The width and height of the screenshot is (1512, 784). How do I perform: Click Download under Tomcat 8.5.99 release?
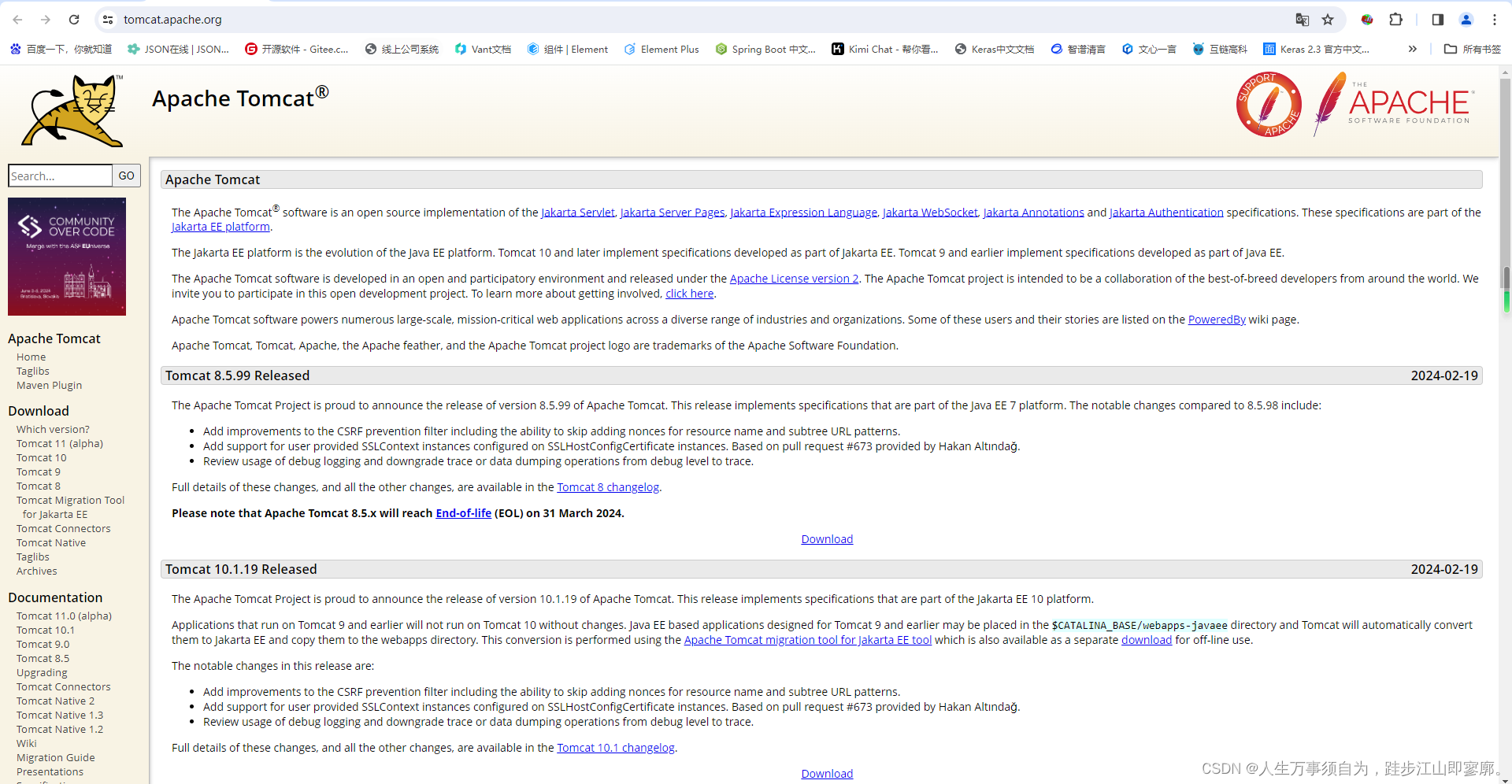(827, 539)
